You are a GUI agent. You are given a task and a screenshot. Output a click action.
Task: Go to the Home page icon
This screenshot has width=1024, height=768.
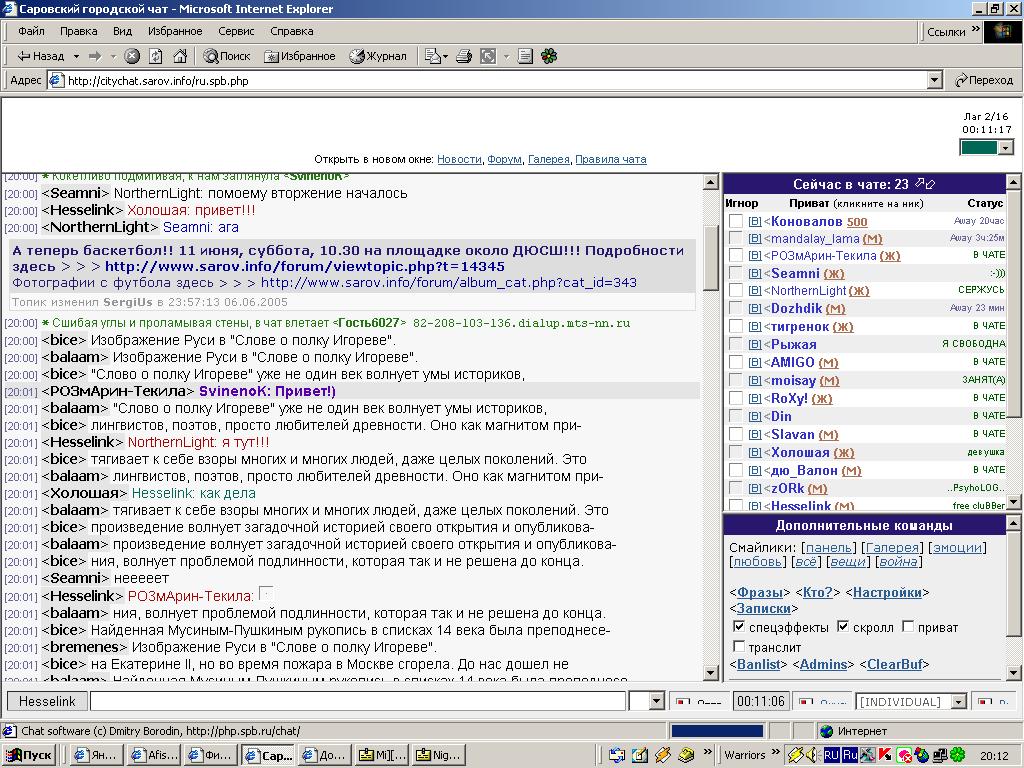[180, 57]
